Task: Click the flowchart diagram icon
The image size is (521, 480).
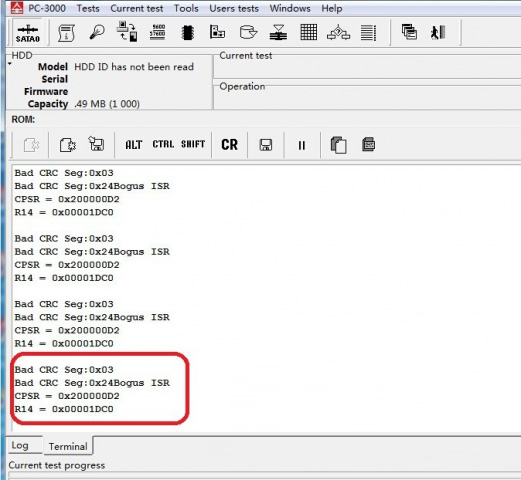Action: pos(338,33)
